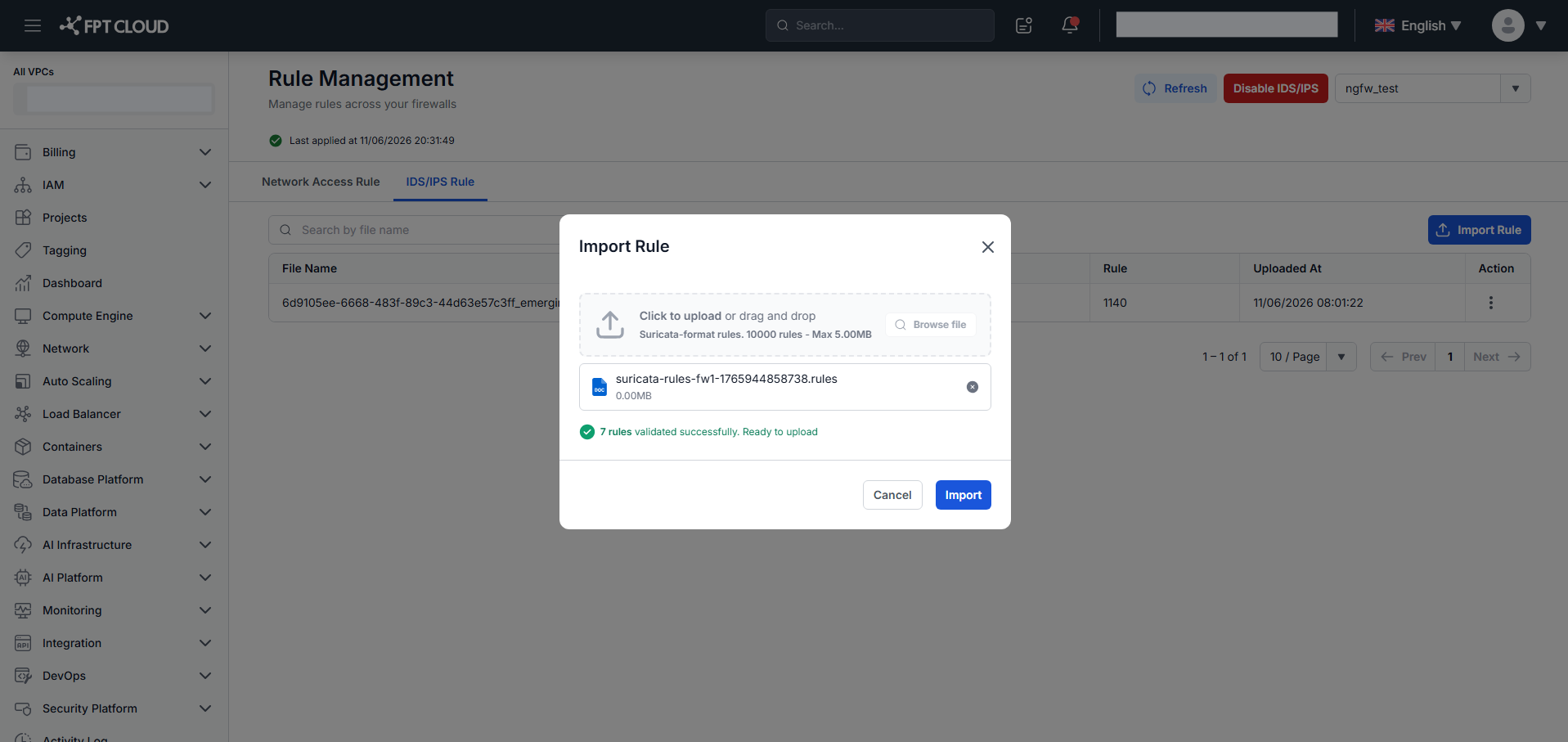Expand the Load Balancer chevron
Screen dimensions: 1568x742
tap(205, 414)
